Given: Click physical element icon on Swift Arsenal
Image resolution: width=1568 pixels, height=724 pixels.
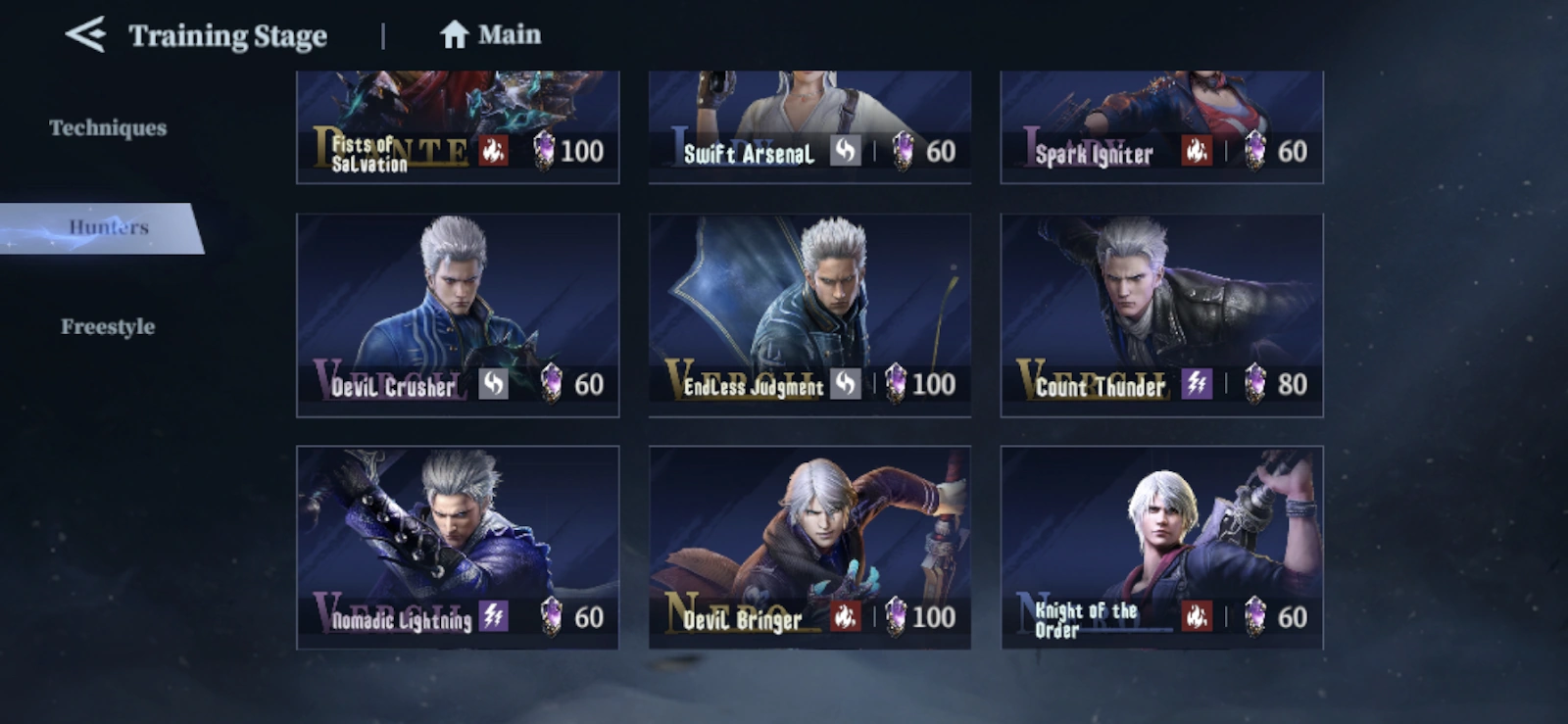Looking at the screenshot, I should click(846, 151).
